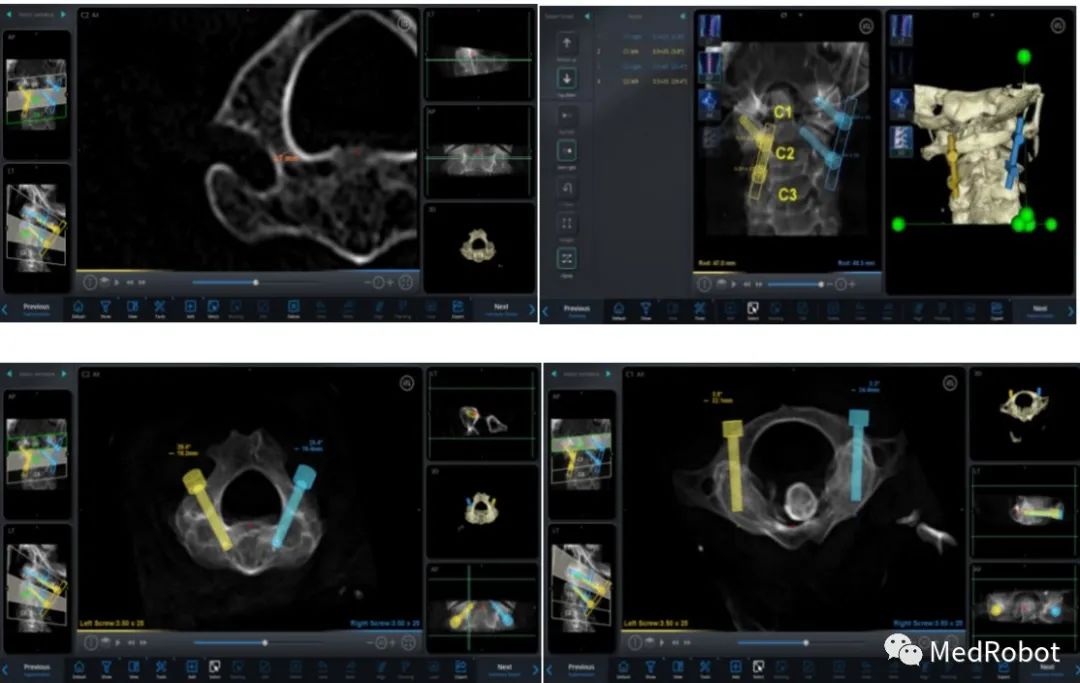Click the Previous button in bottom-left panel

[36, 667]
